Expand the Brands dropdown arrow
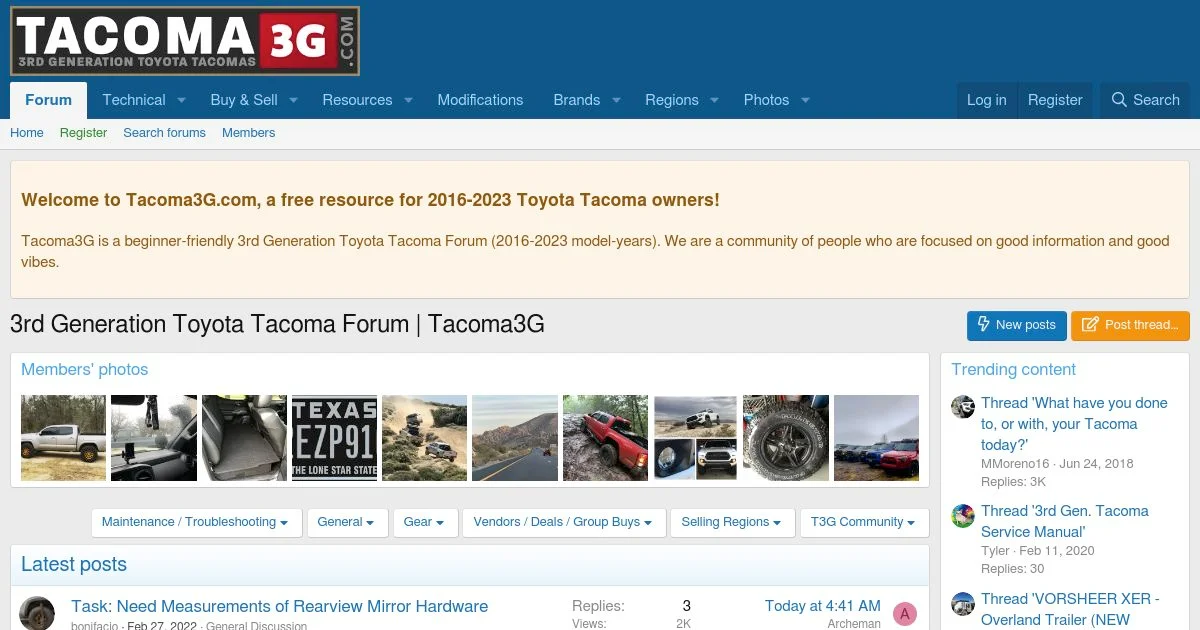 616,100
